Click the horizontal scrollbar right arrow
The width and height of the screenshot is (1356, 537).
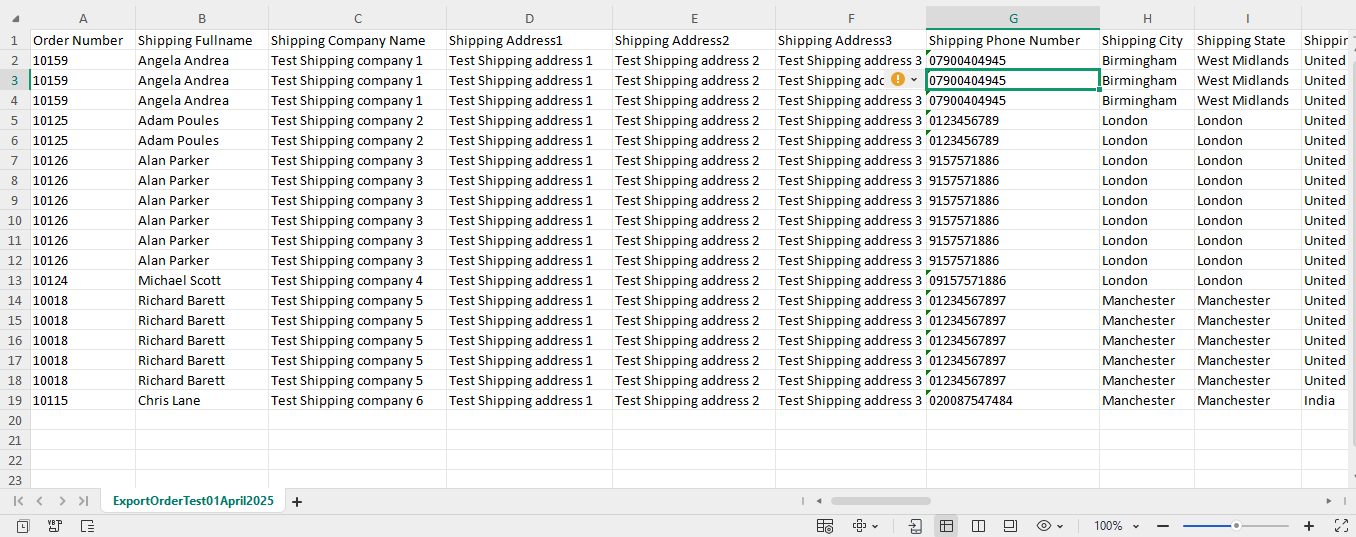pyautogui.click(x=1329, y=501)
